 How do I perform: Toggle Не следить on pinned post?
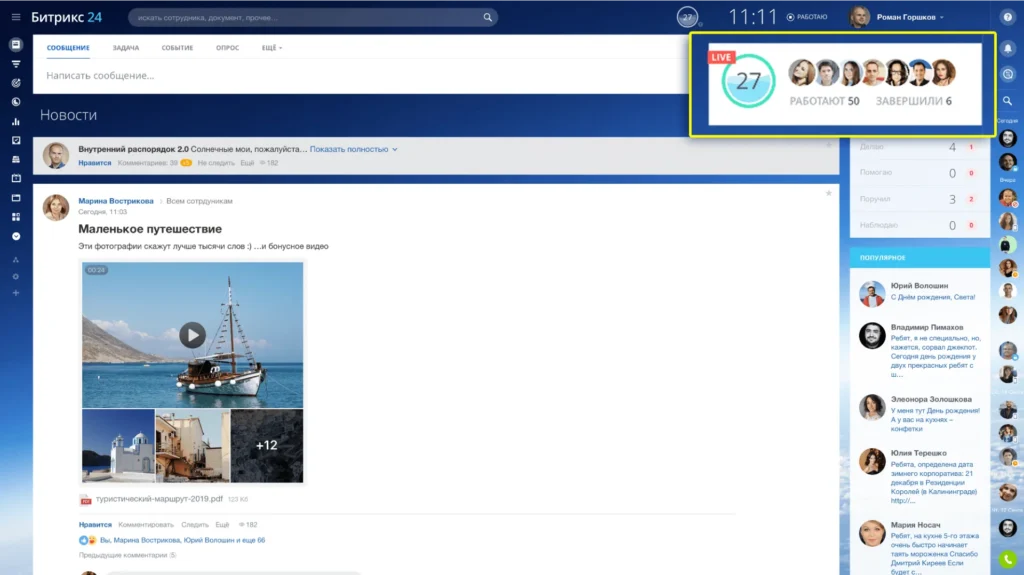[x=216, y=162]
